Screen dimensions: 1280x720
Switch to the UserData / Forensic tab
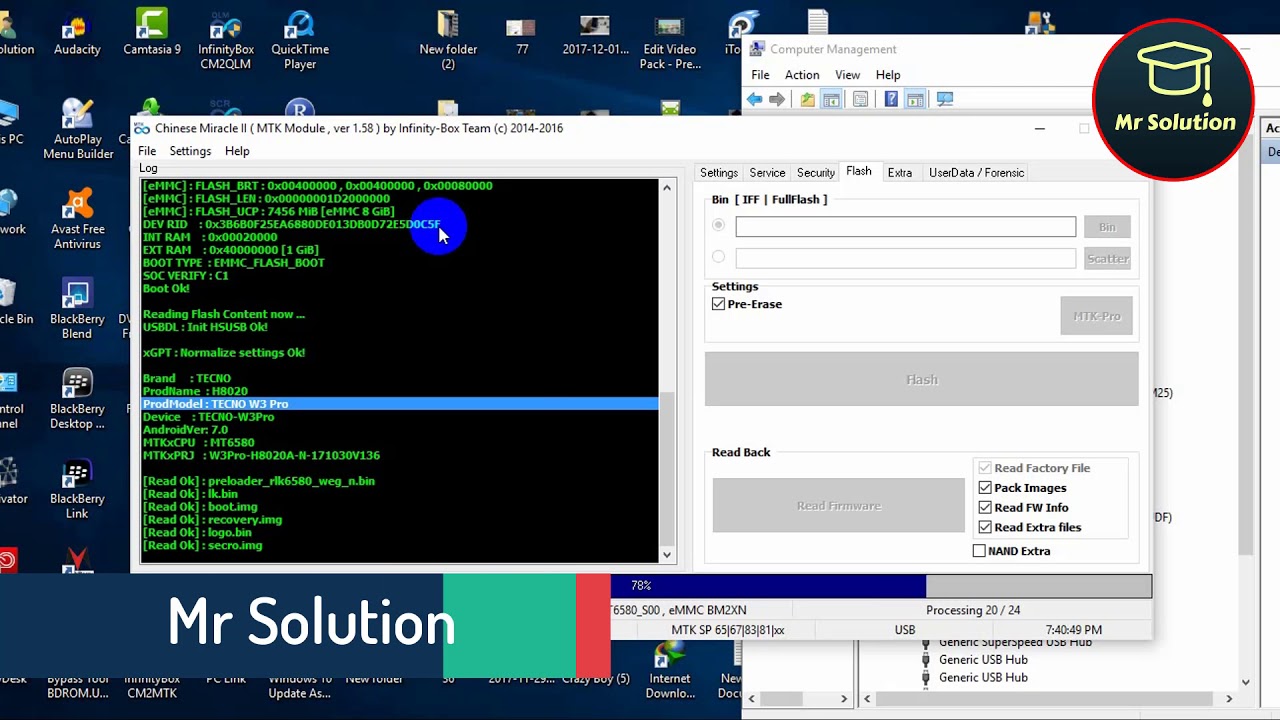pos(977,173)
